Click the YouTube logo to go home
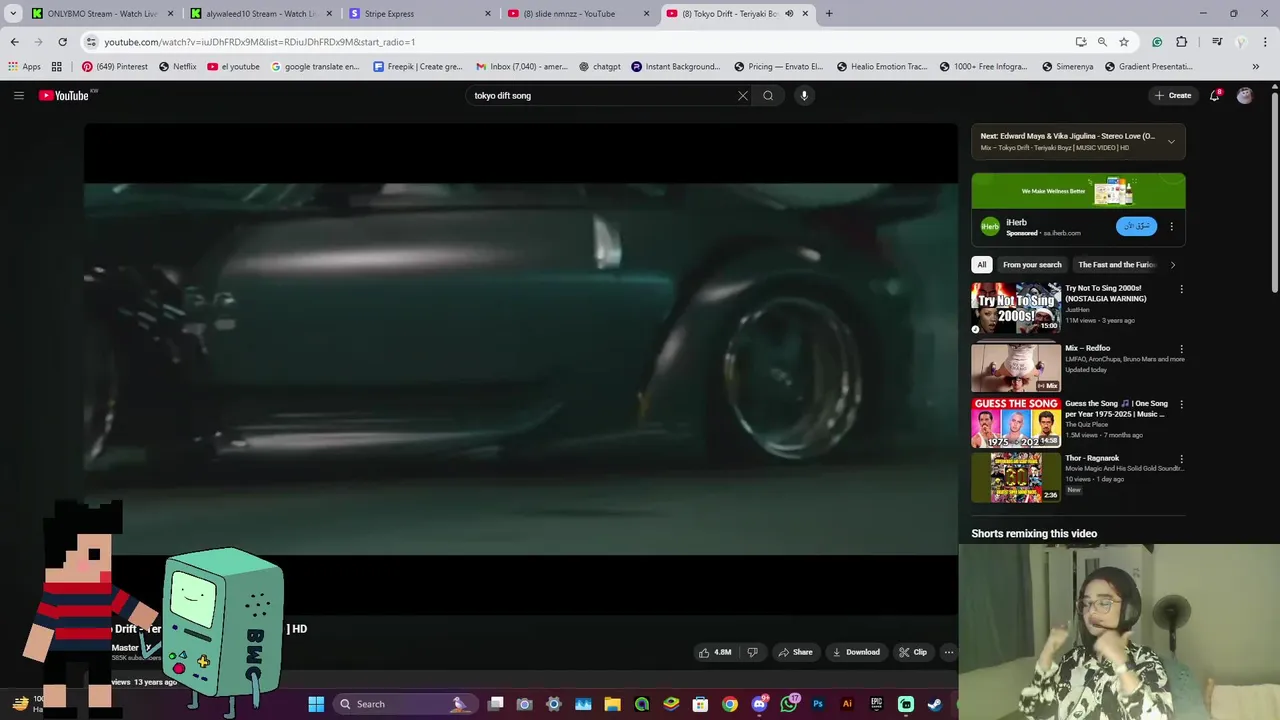This screenshot has width=1280, height=720. (x=64, y=96)
